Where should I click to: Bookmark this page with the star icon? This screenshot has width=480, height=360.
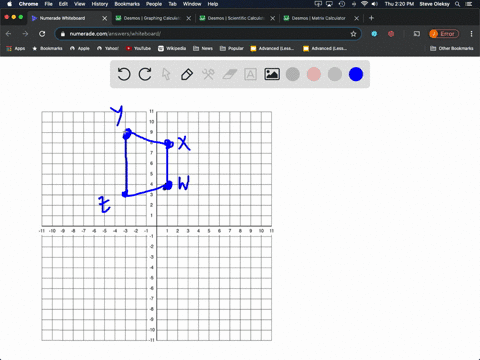point(353,34)
